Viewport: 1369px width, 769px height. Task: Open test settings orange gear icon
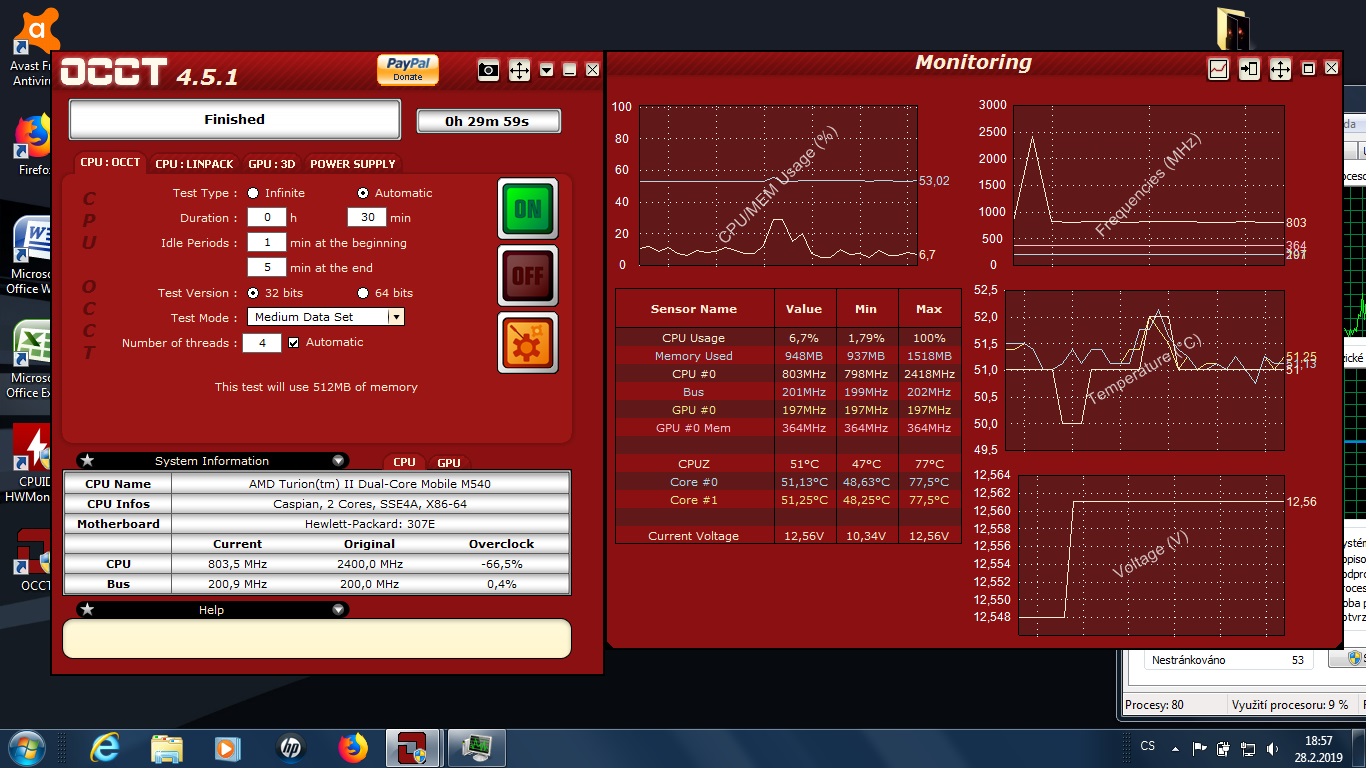[x=528, y=342]
